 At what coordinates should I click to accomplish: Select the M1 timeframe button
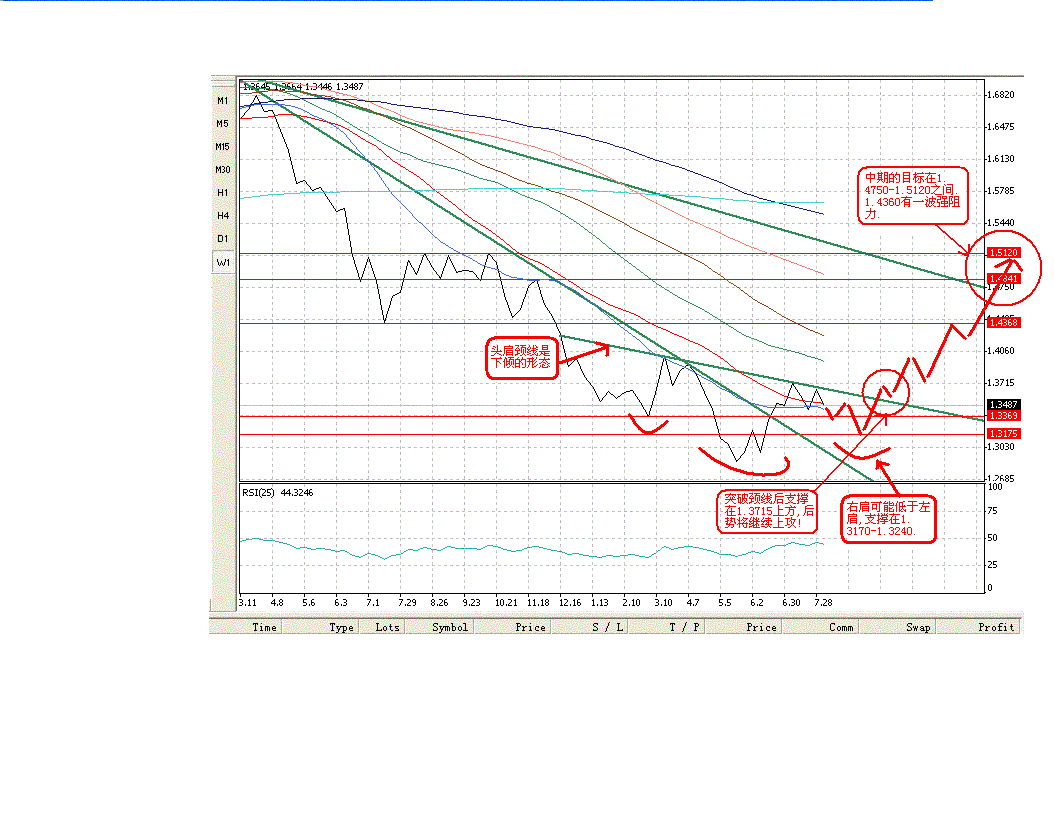pos(222,101)
